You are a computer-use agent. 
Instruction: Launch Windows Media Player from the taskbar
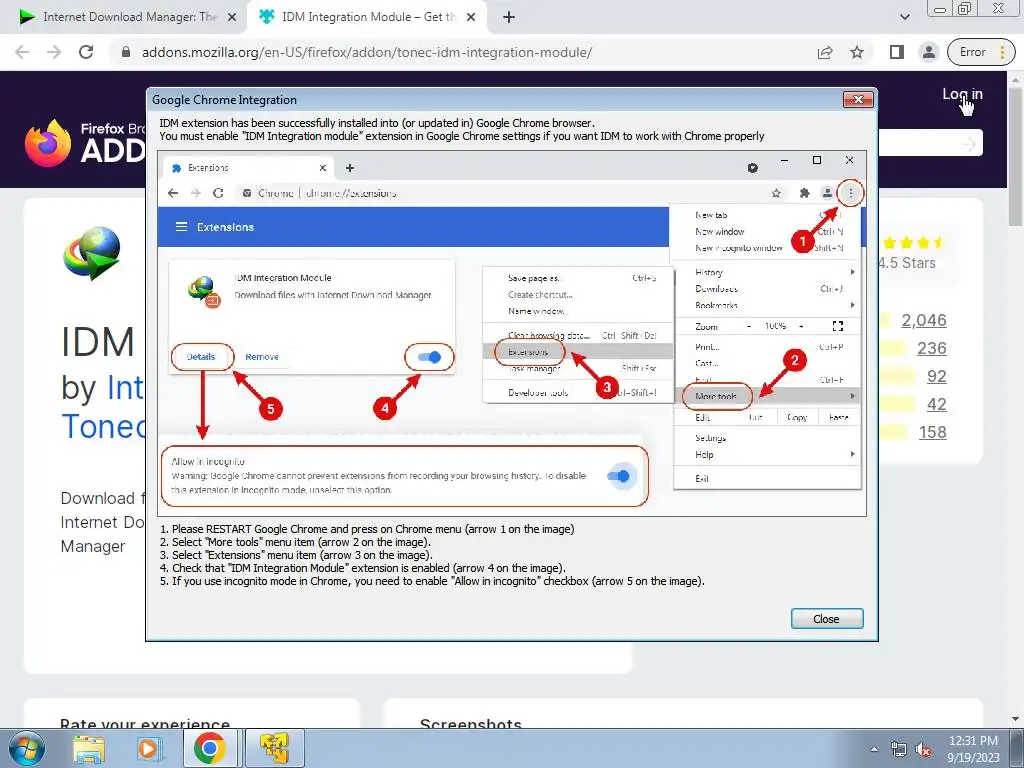coord(149,748)
